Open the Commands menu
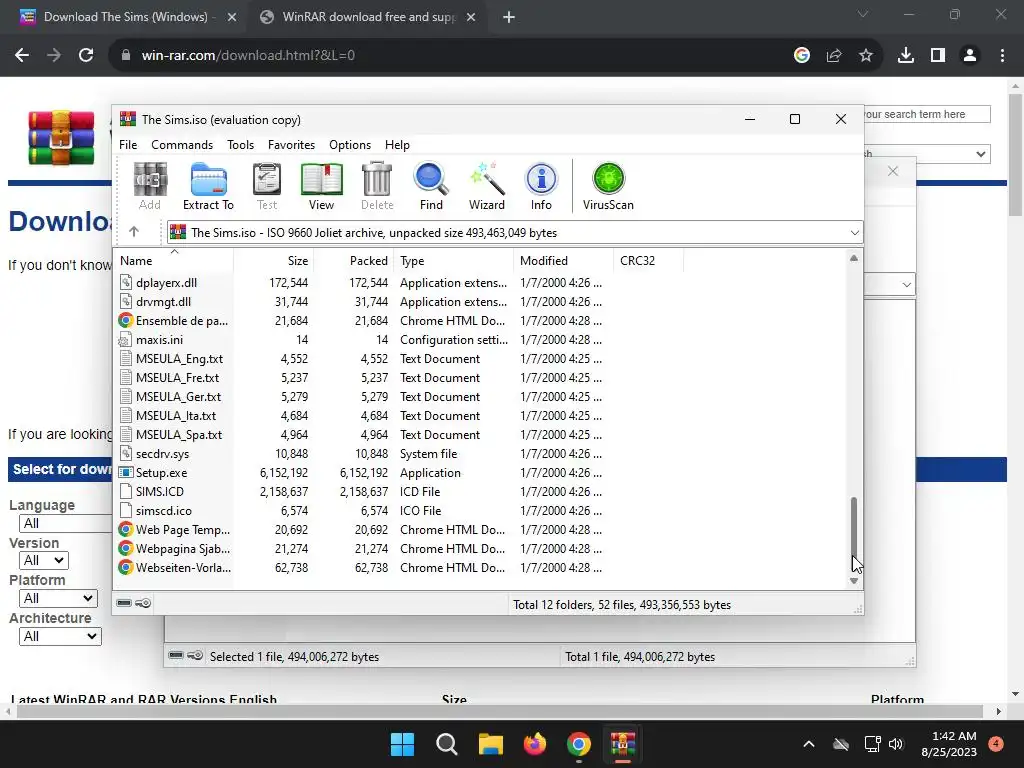Screen dimensions: 1024x768 click(x=182, y=145)
